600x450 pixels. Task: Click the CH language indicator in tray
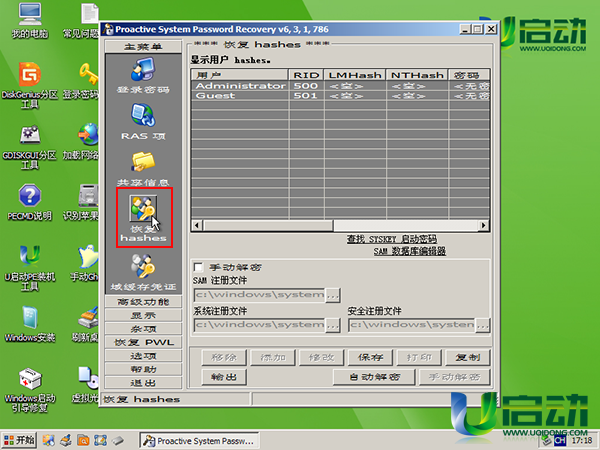(559, 440)
